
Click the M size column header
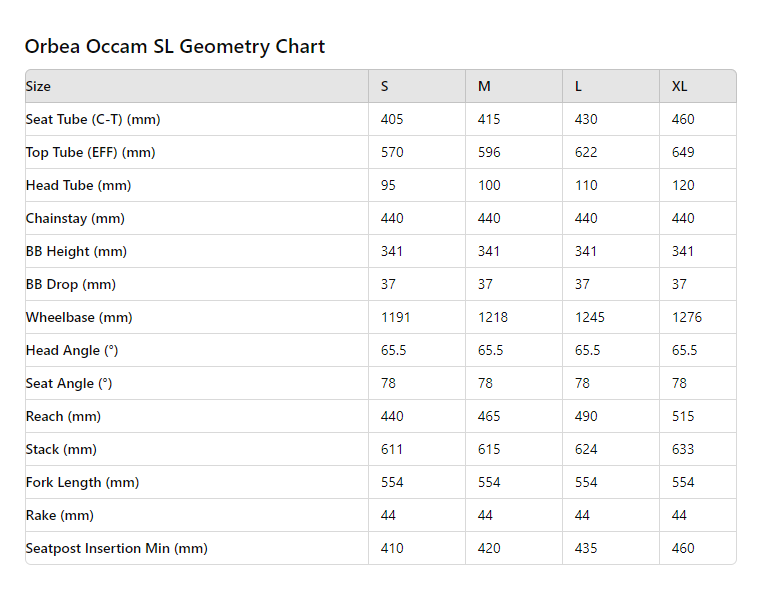coord(484,86)
